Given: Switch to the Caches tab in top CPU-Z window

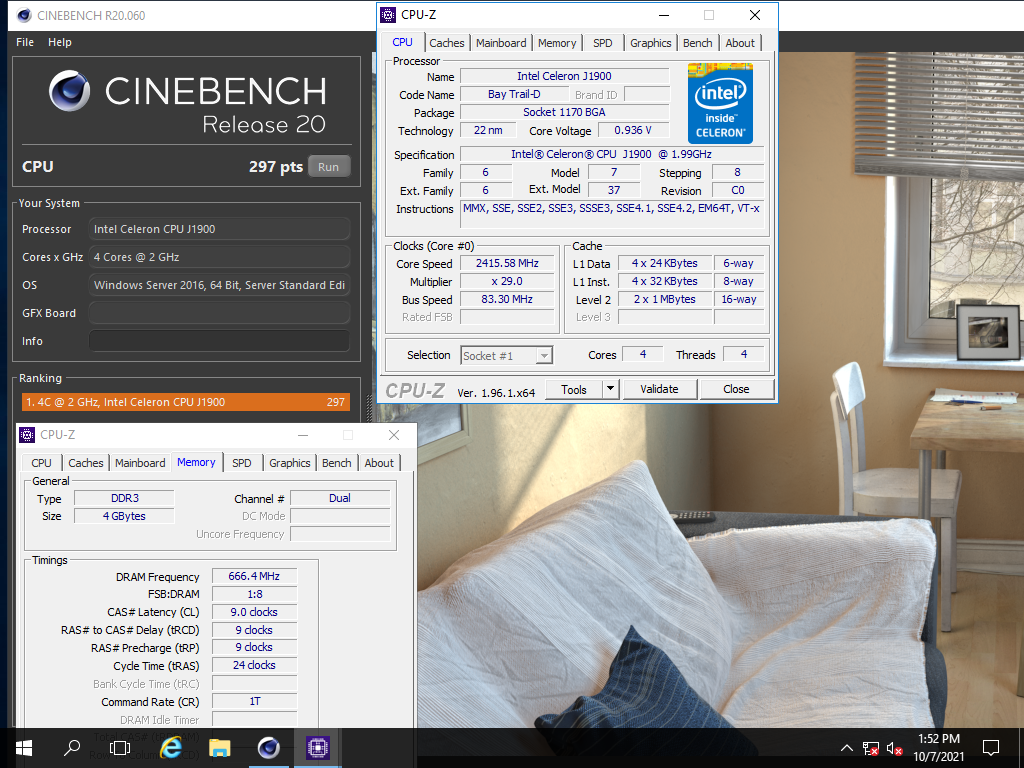Looking at the screenshot, I should (447, 43).
